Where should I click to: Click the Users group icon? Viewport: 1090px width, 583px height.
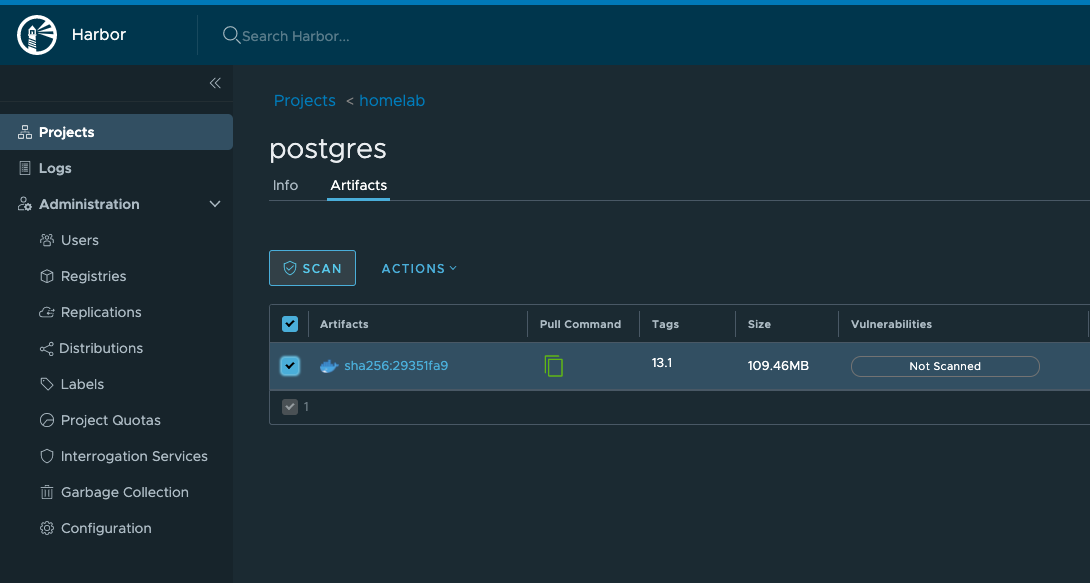(x=47, y=240)
